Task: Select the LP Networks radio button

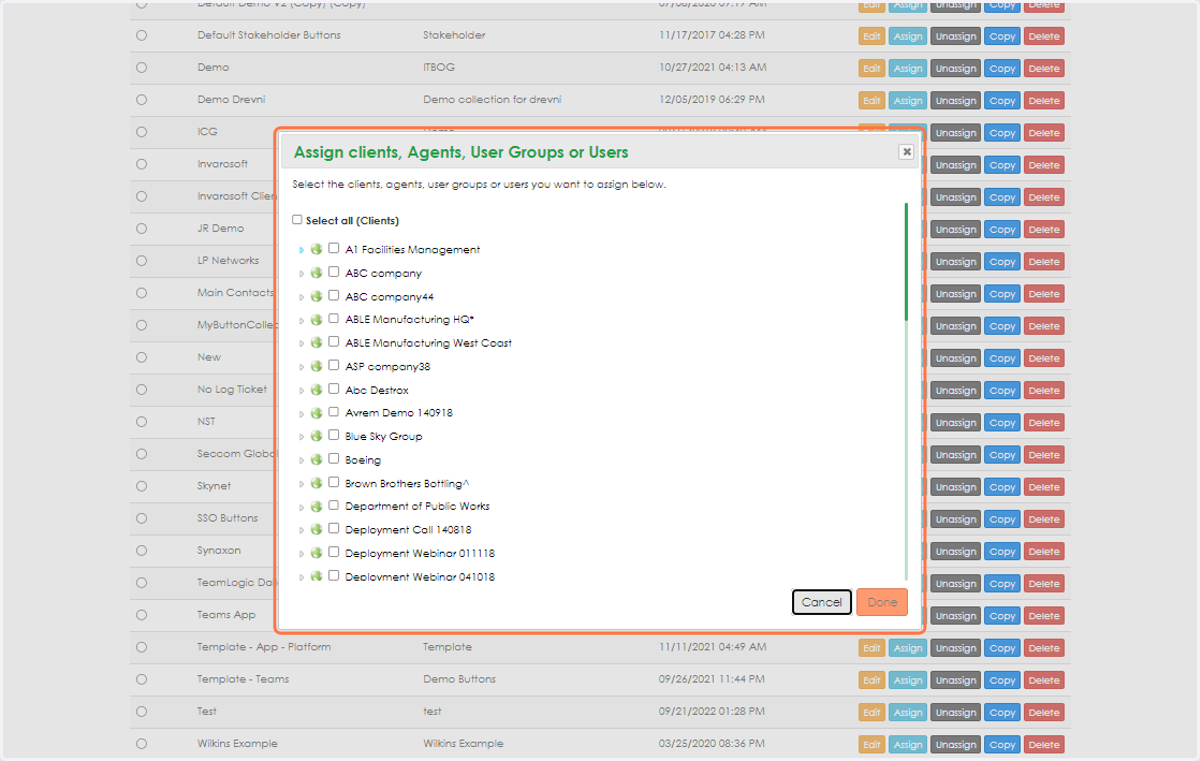Action: coord(141,260)
